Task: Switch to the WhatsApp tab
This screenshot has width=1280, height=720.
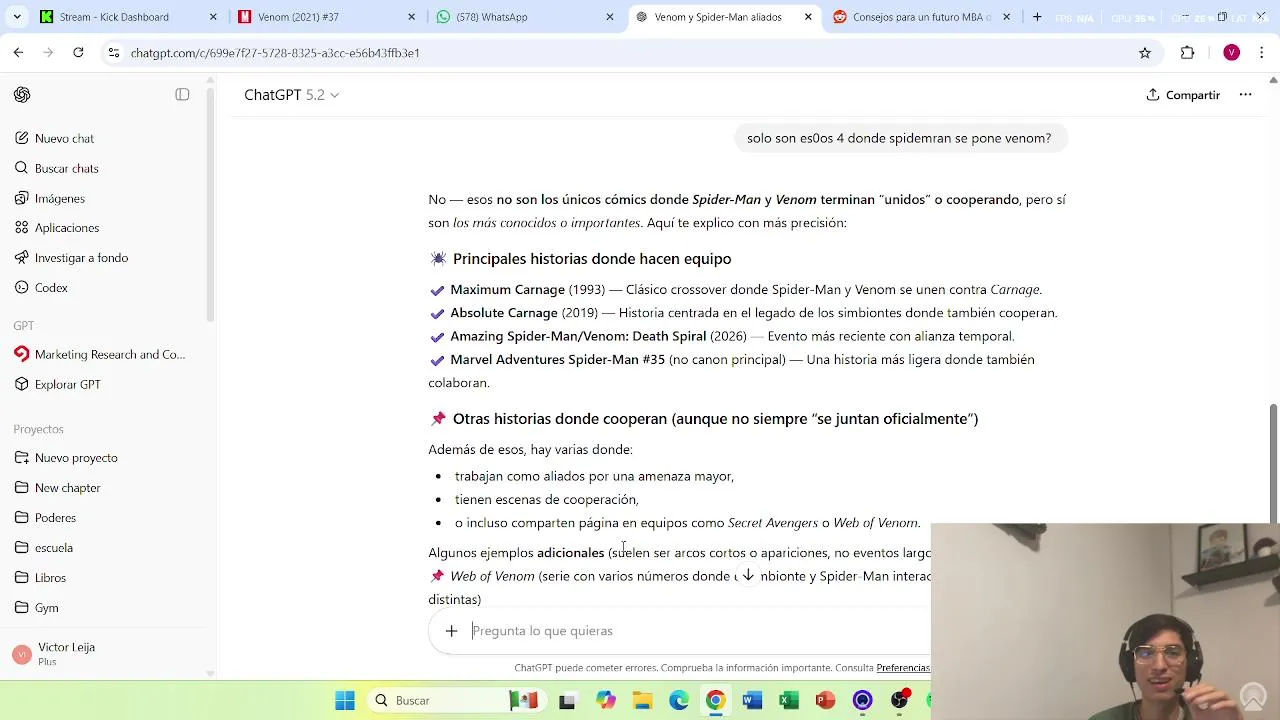Action: pyautogui.click(x=524, y=17)
